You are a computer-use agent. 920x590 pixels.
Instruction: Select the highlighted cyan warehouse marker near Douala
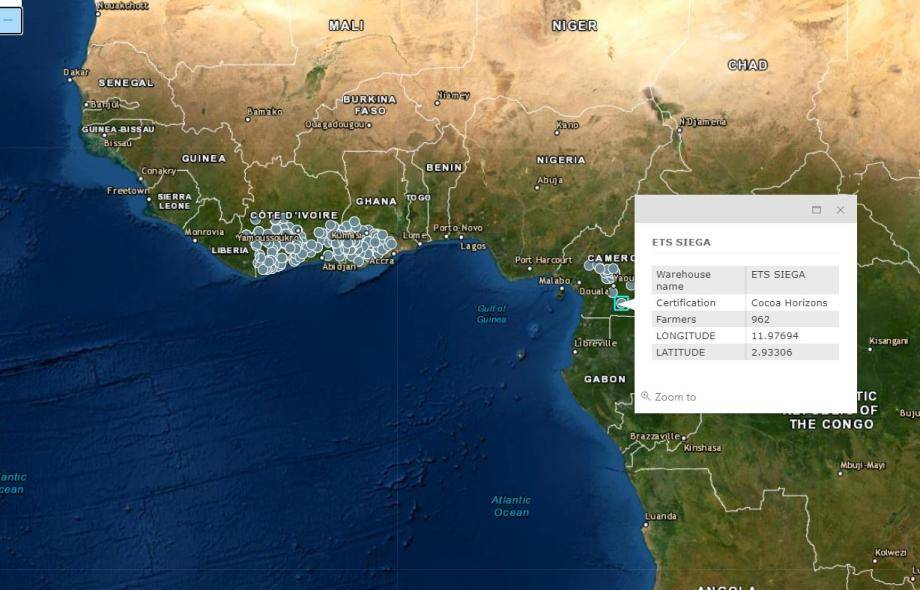point(620,303)
